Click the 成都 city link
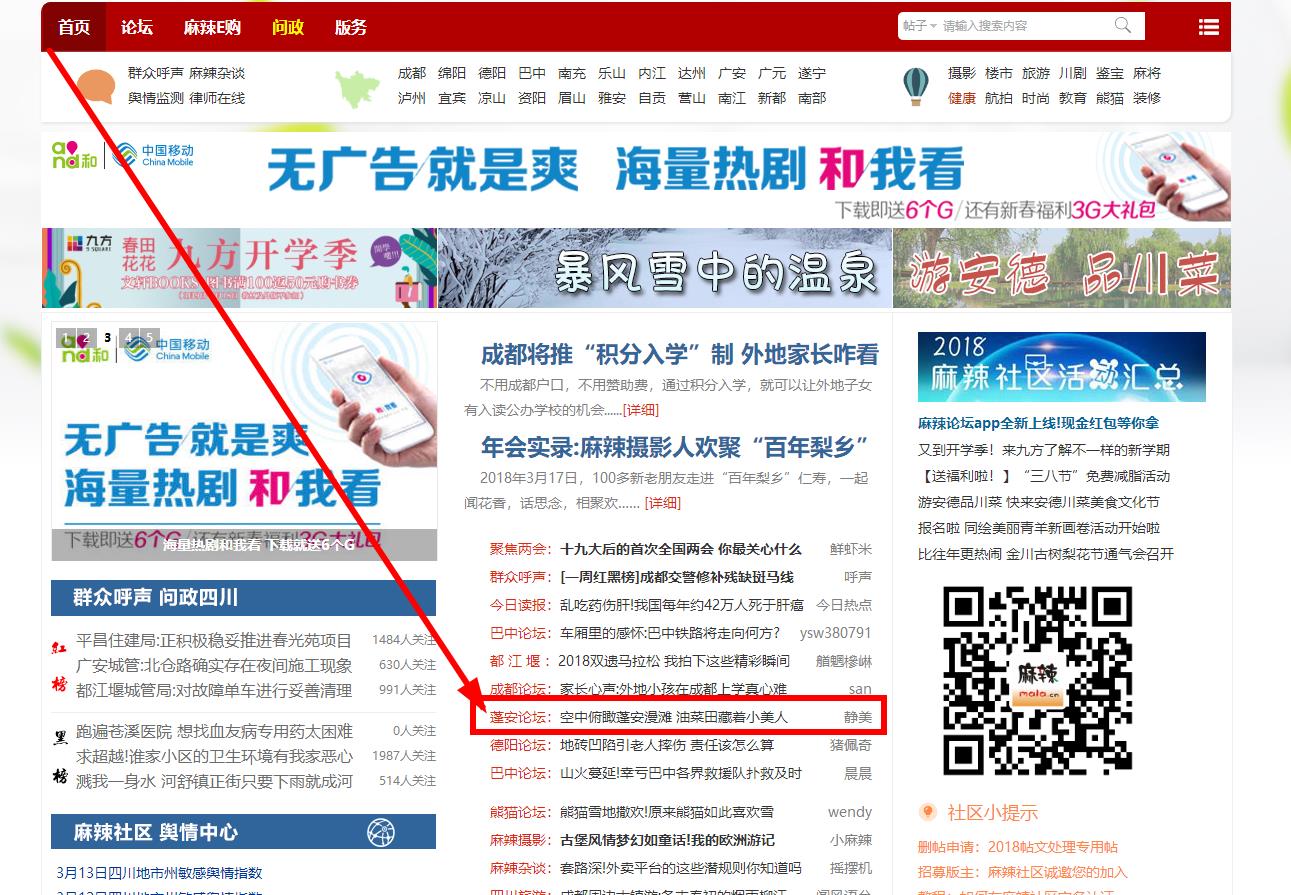 coord(411,73)
